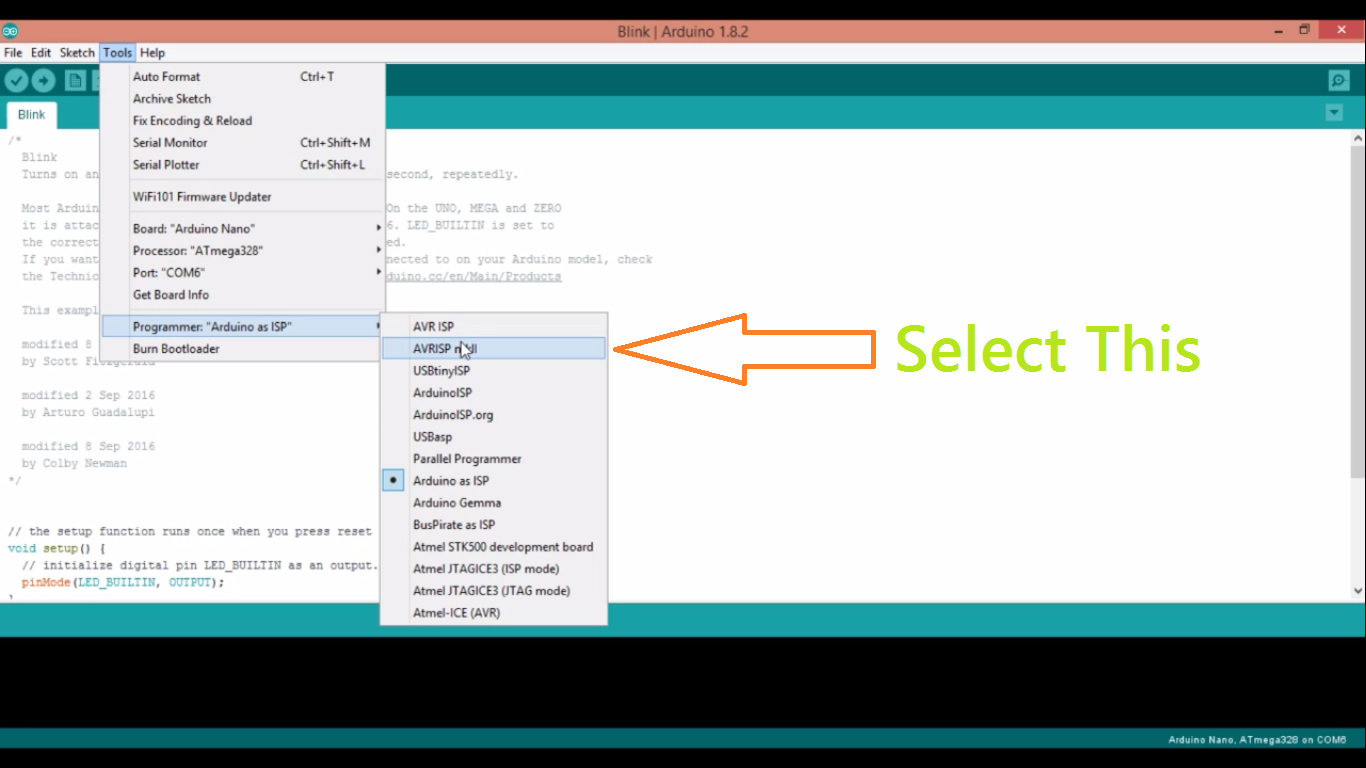
Task: Create a new sketch using the toolbar icon
Action: tap(75, 80)
